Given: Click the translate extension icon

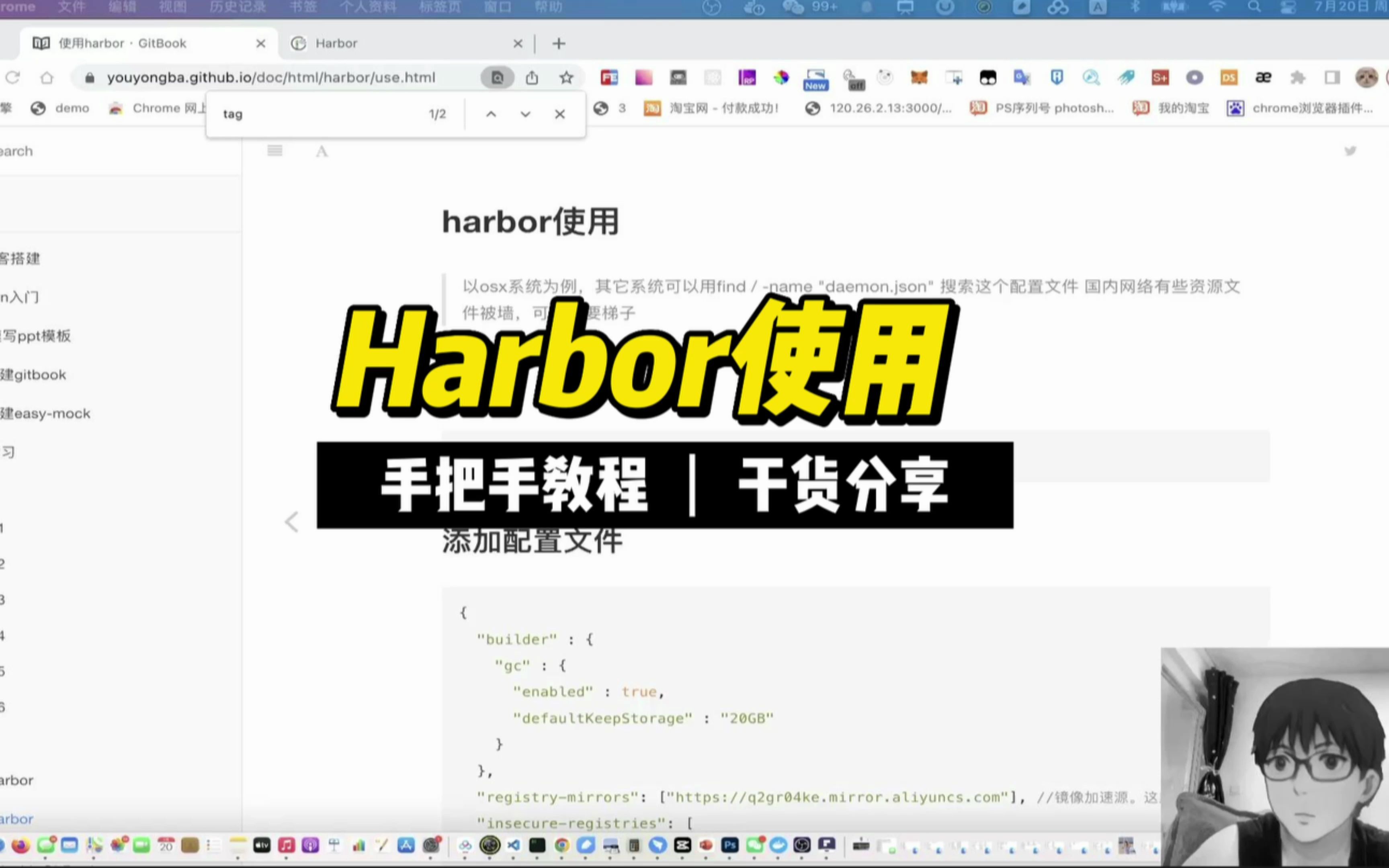Looking at the screenshot, I should (1022, 78).
